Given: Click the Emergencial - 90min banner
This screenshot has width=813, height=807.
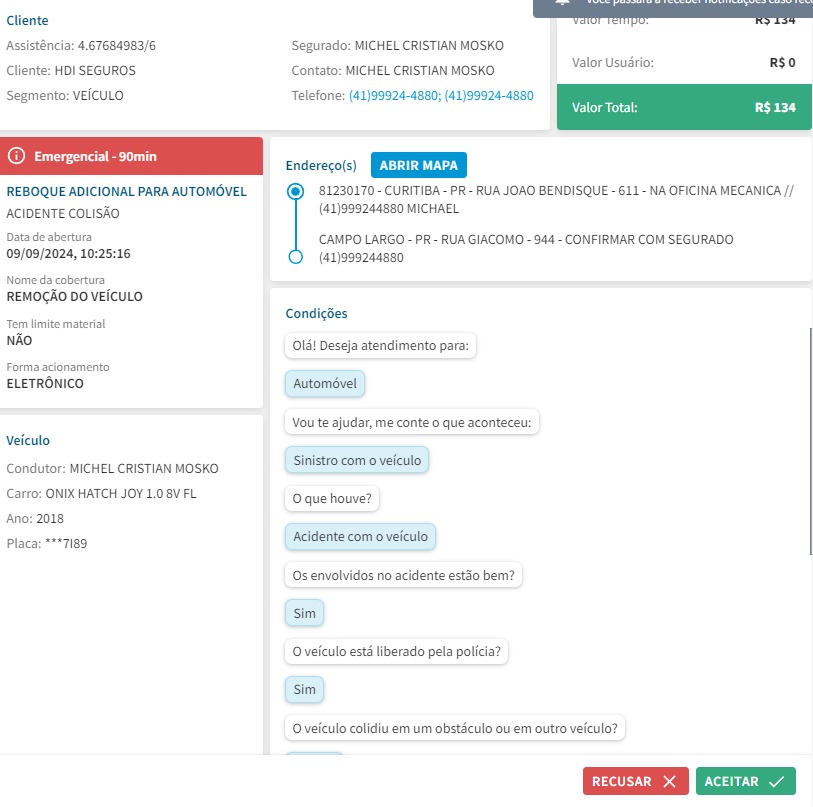Looking at the screenshot, I should click(x=131, y=156).
